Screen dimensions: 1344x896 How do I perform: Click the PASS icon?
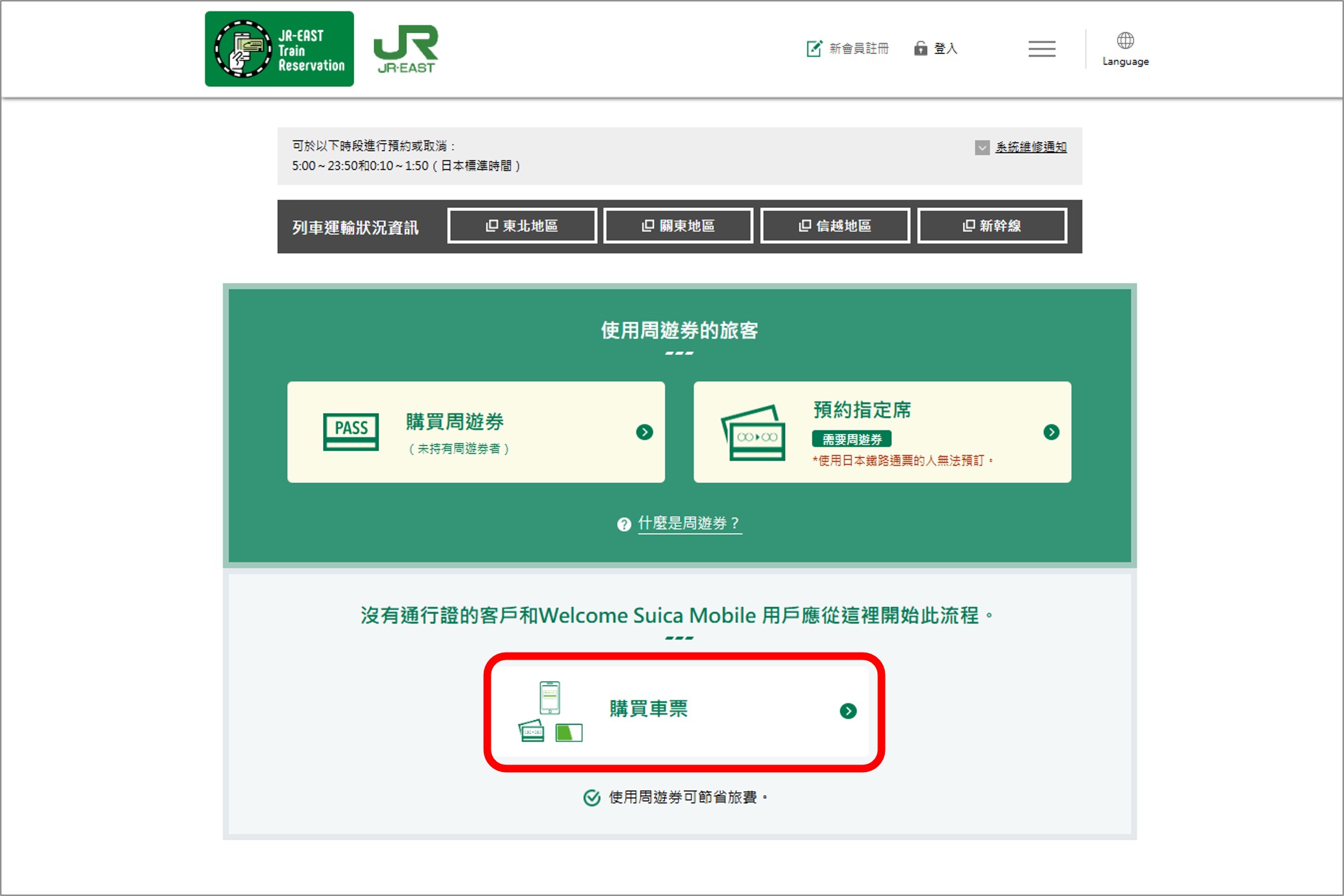351,431
